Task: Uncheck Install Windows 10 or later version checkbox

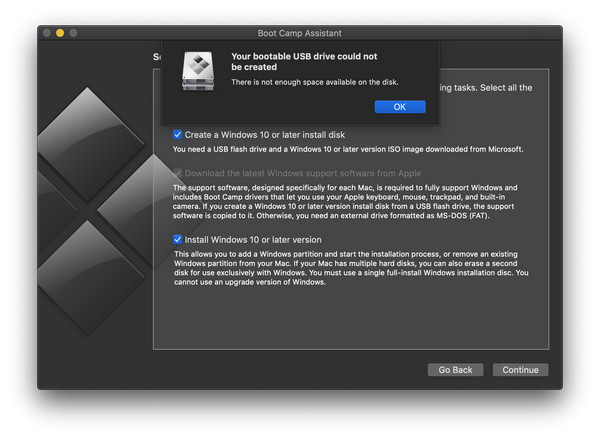Action: click(177, 240)
